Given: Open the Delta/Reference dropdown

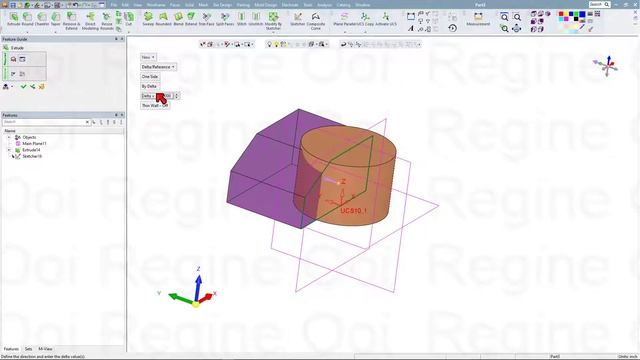Looking at the screenshot, I should pyautogui.click(x=158, y=67).
